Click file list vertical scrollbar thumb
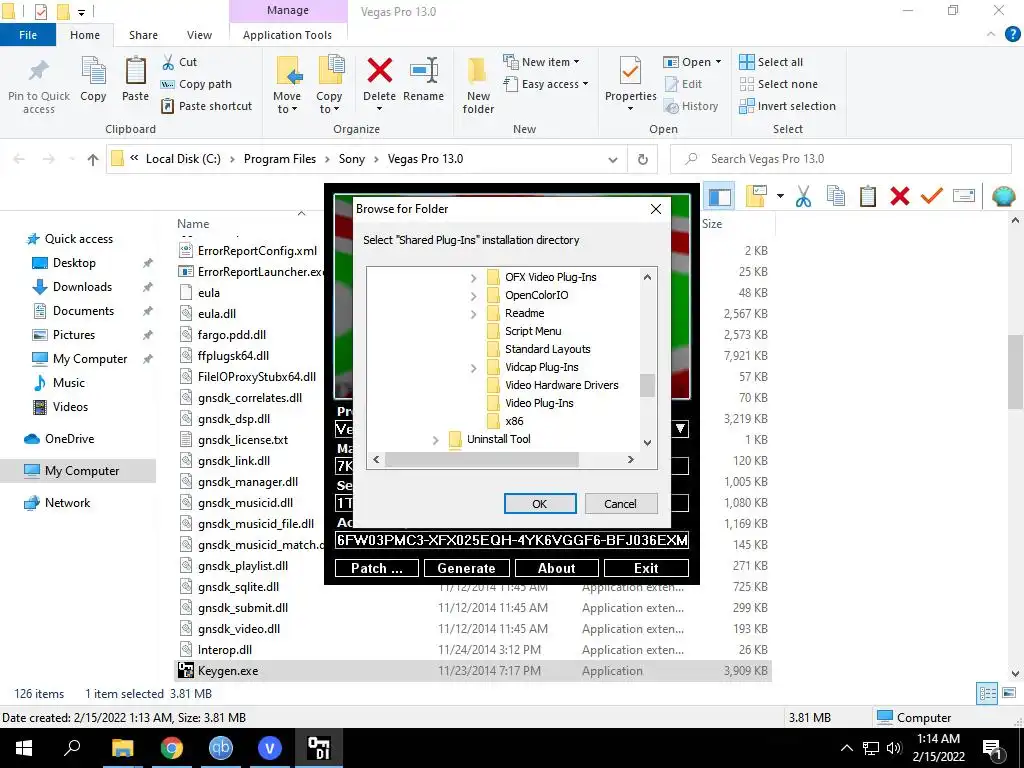 [1015, 372]
